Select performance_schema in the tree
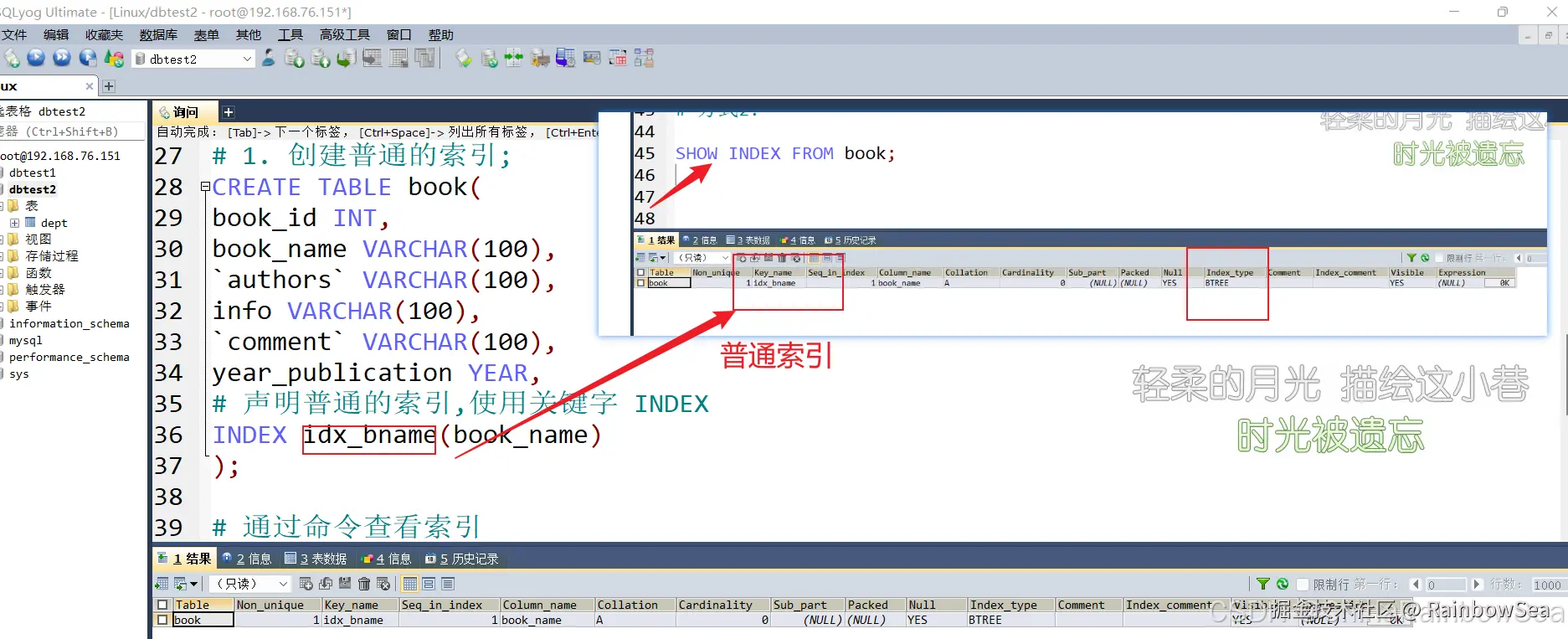The width and height of the screenshot is (1568, 639). pyautogui.click(x=69, y=357)
